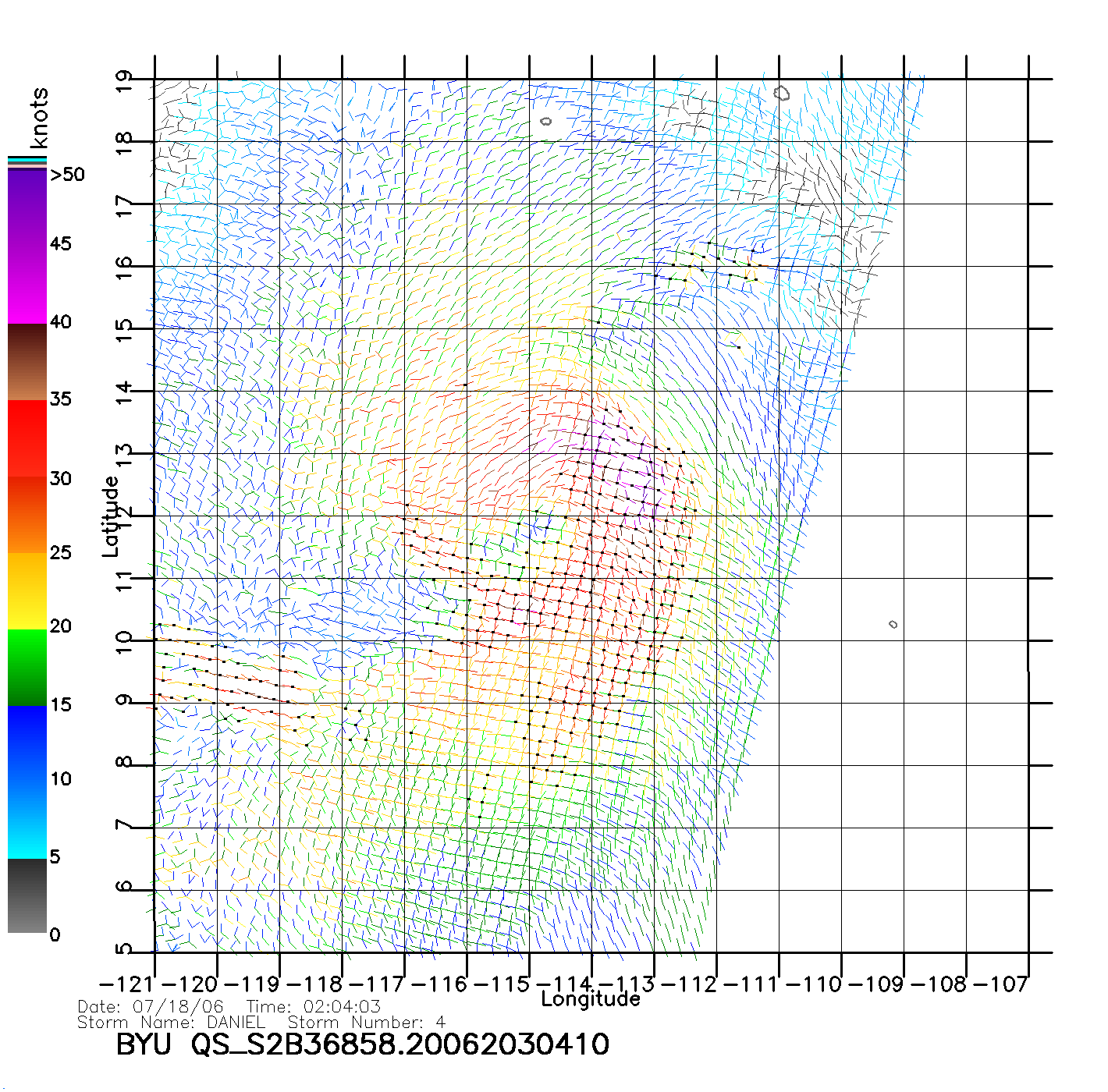This screenshot has width=1108, height=1092.
Task: Click the 'Storm Number: 4' text
Action: tap(367, 1023)
